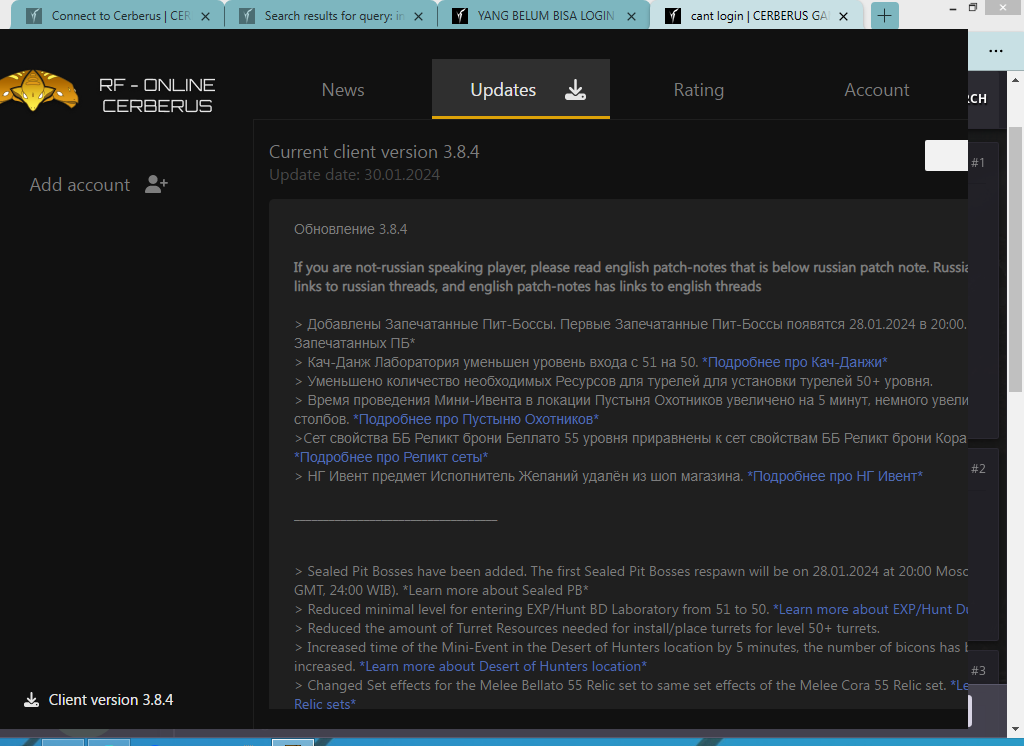Open a new browser tab with the plus button
Screen dimensions: 1024x746
pos(884,16)
